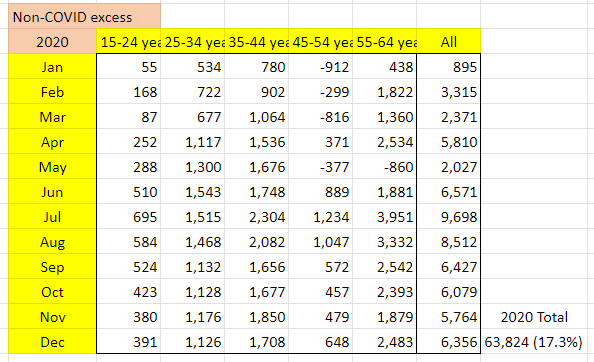Select Apr 55-64 cell showing 2,534
This screenshot has width=594, height=362.
[385, 142]
